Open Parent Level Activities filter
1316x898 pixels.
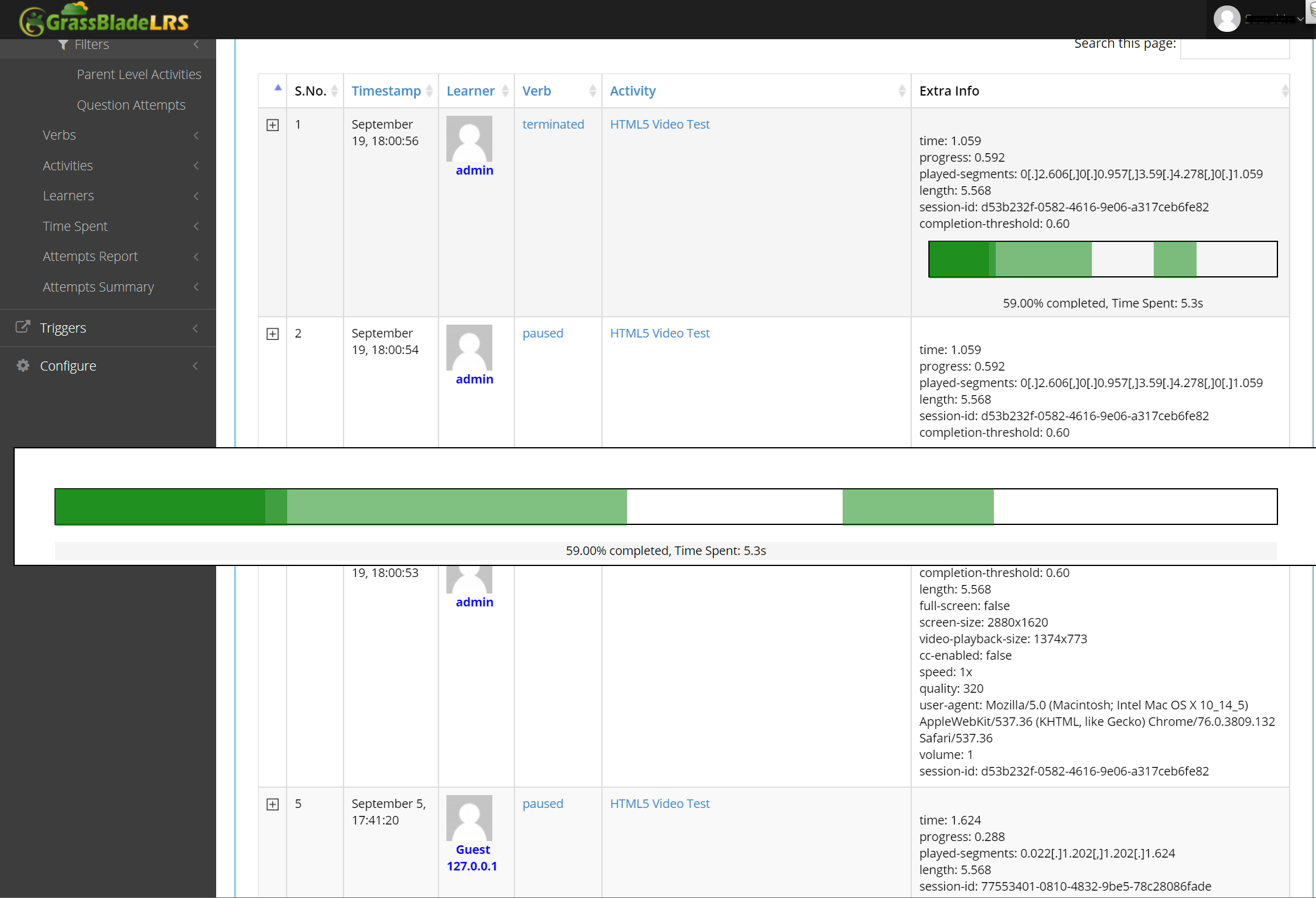click(x=139, y=74)
